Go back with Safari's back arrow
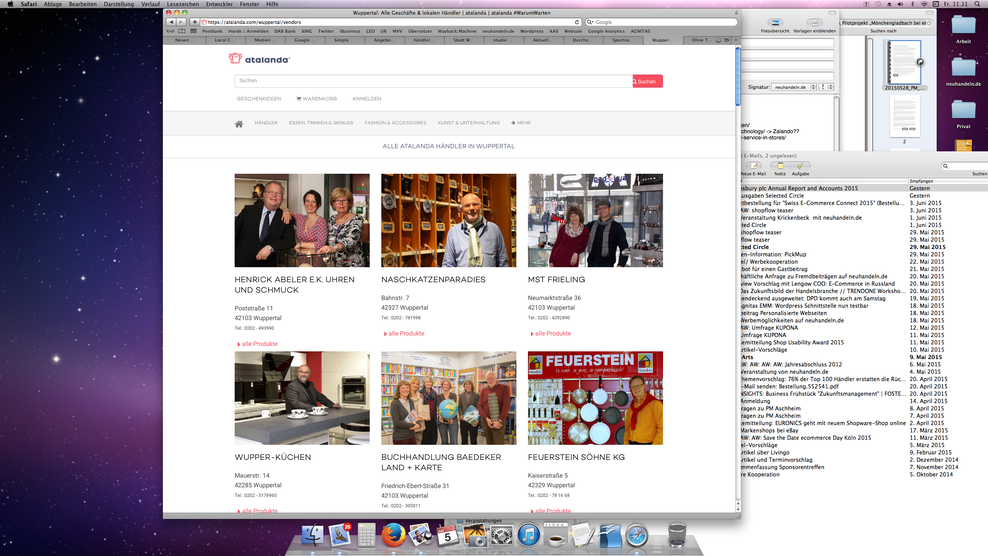 click(x=170, y=22)
